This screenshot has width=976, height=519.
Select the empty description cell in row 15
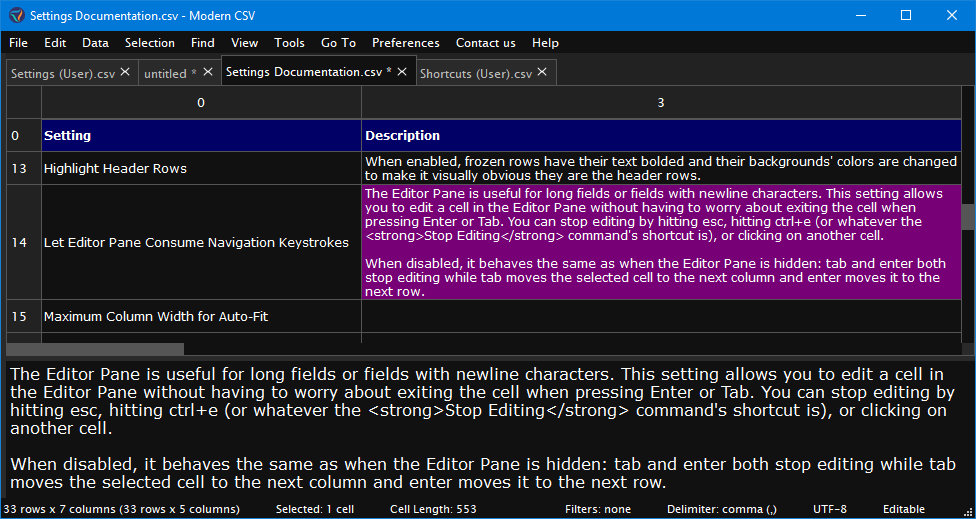point(661,316)
